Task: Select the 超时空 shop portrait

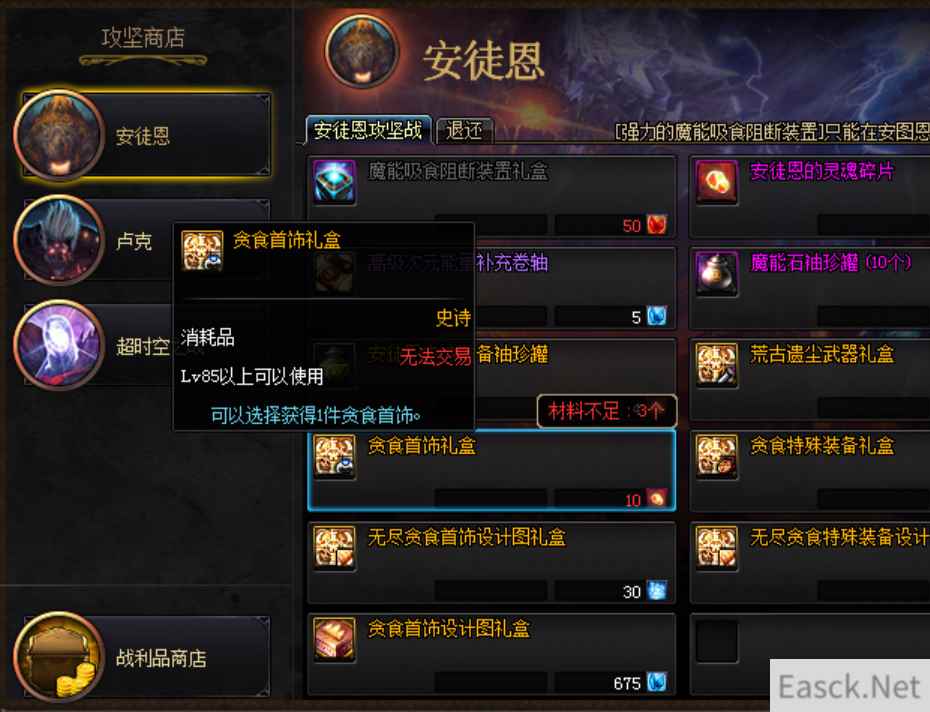Action: [58, 345]
